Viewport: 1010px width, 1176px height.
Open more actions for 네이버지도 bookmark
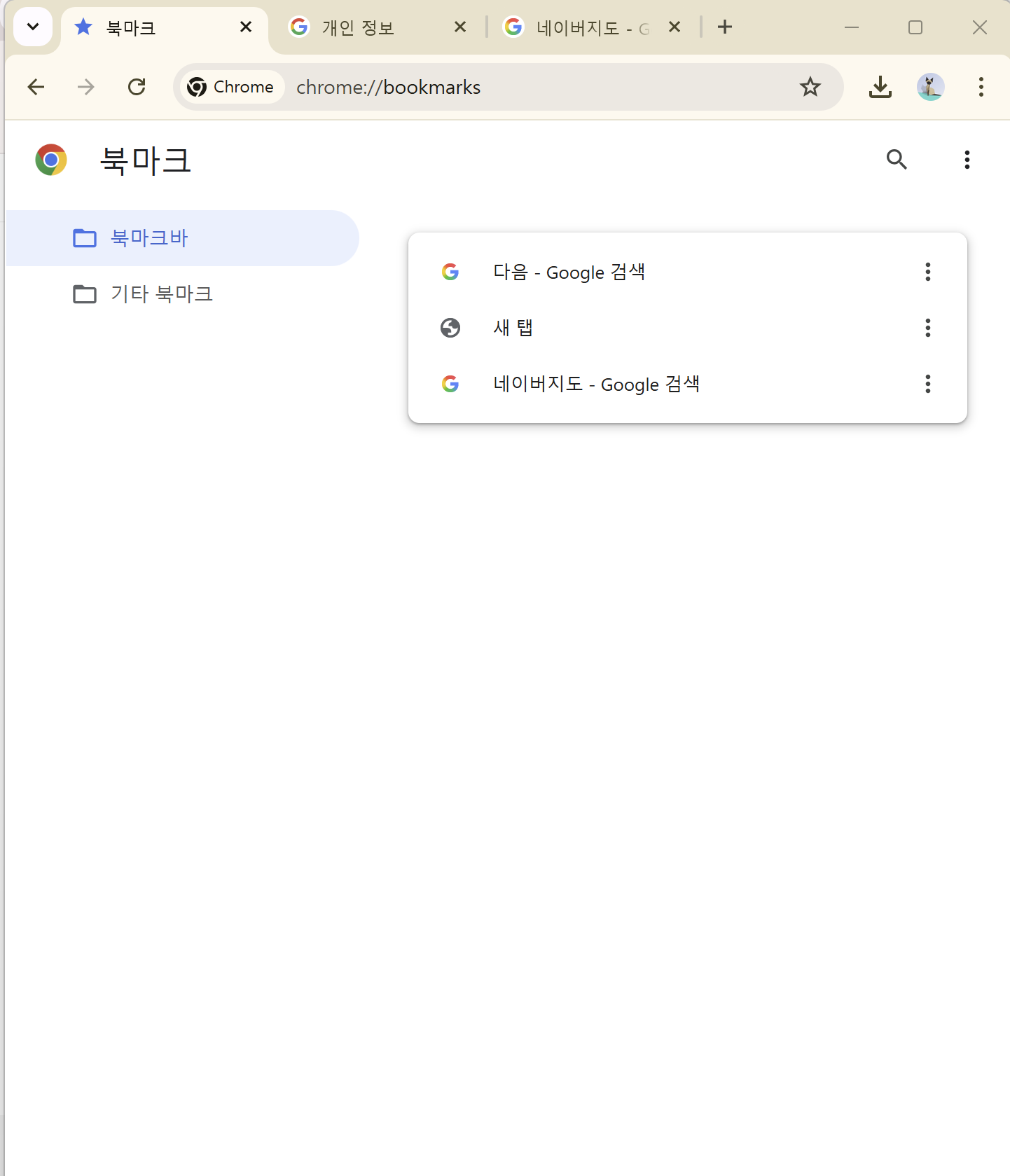pos(928,384)
